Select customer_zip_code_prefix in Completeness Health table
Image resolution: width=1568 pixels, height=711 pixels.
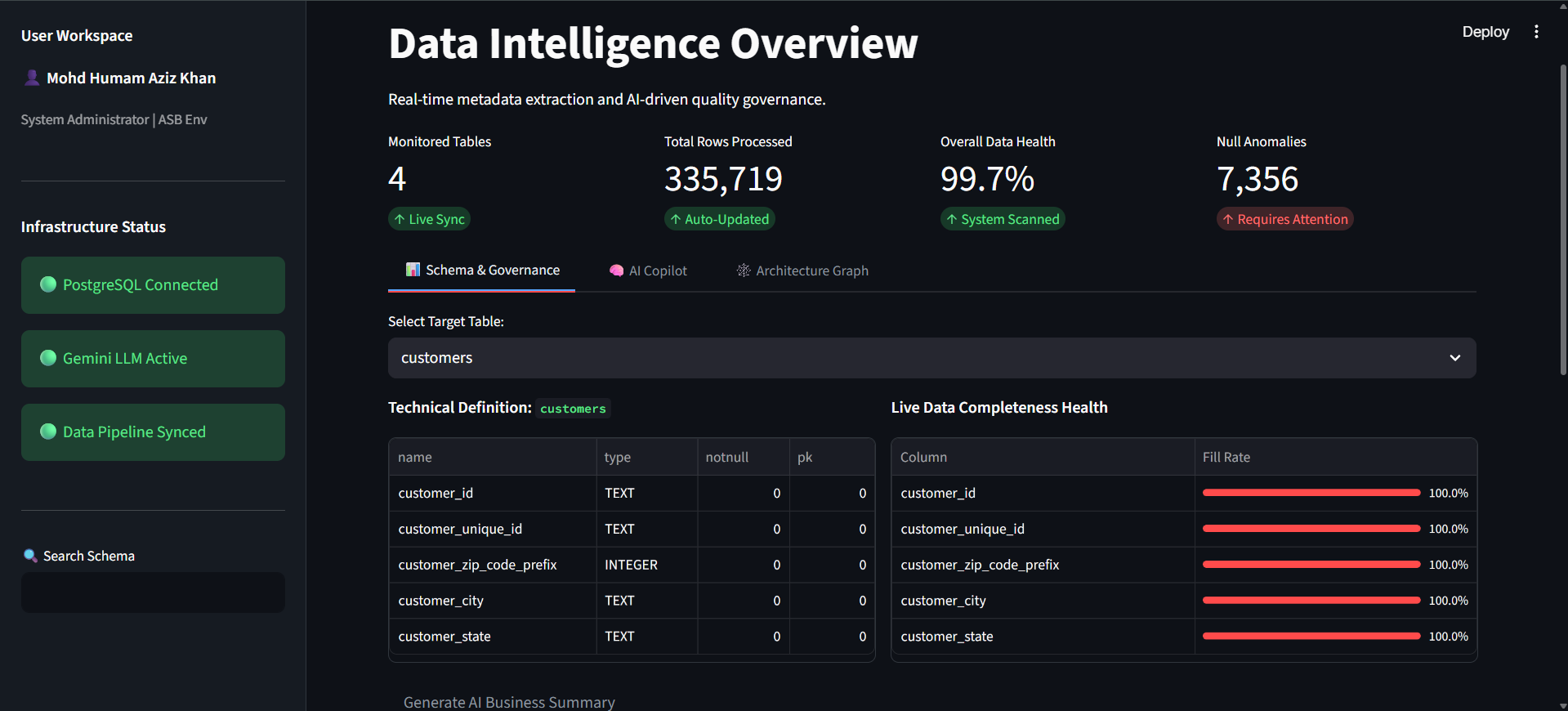pos(1043,565)
